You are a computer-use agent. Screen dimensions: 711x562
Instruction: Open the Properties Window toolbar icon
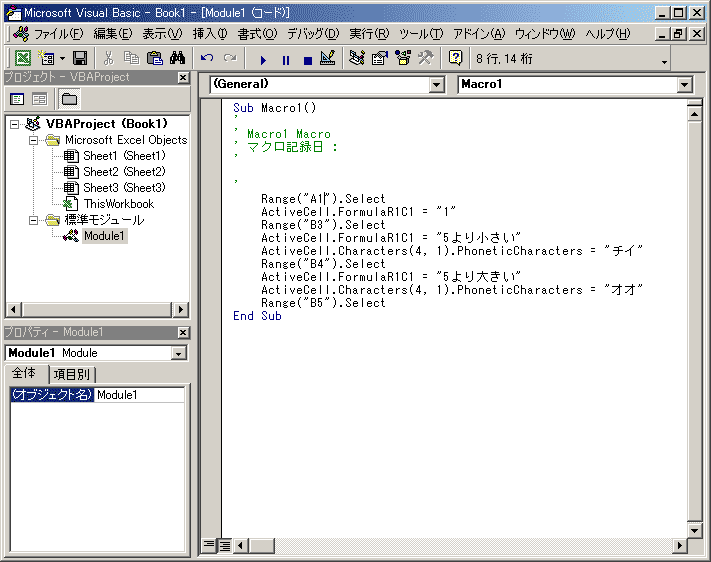point(380,58)
